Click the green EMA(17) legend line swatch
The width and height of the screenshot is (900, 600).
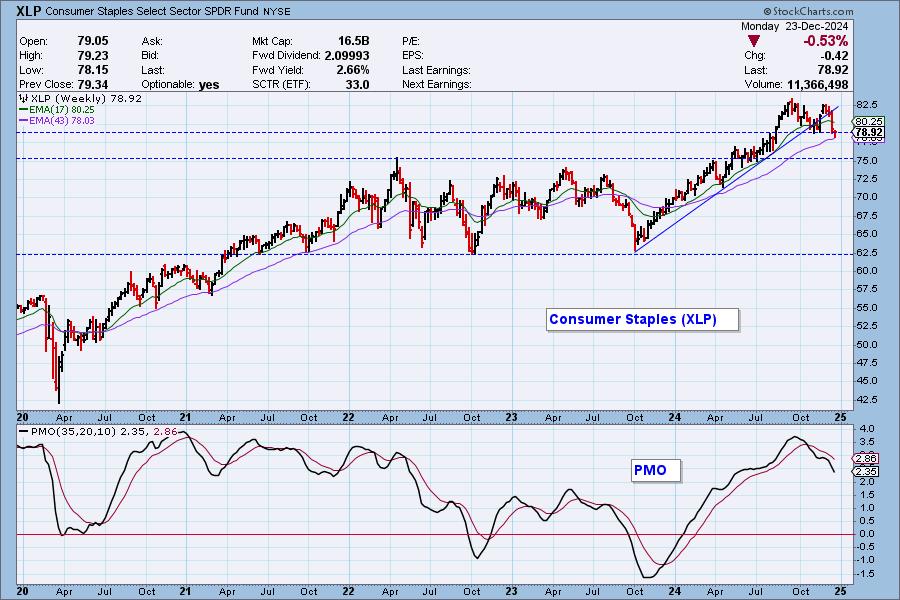pos(24,110)
